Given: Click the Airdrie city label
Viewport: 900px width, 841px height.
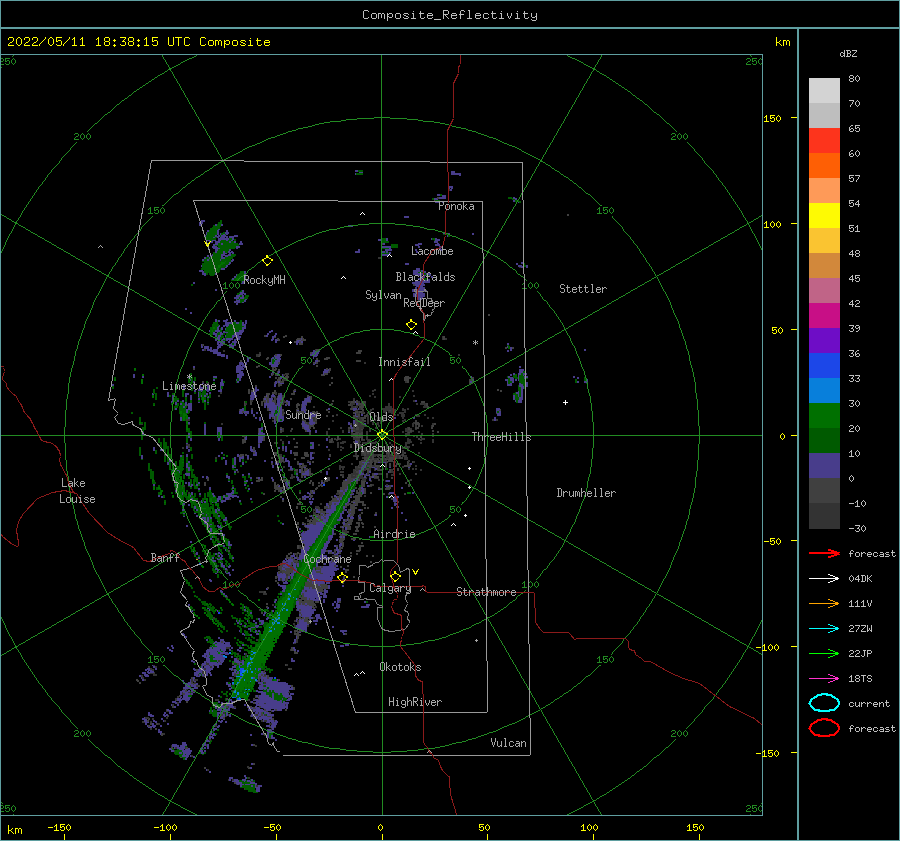Looking at the screenshot, I should 394,534.
